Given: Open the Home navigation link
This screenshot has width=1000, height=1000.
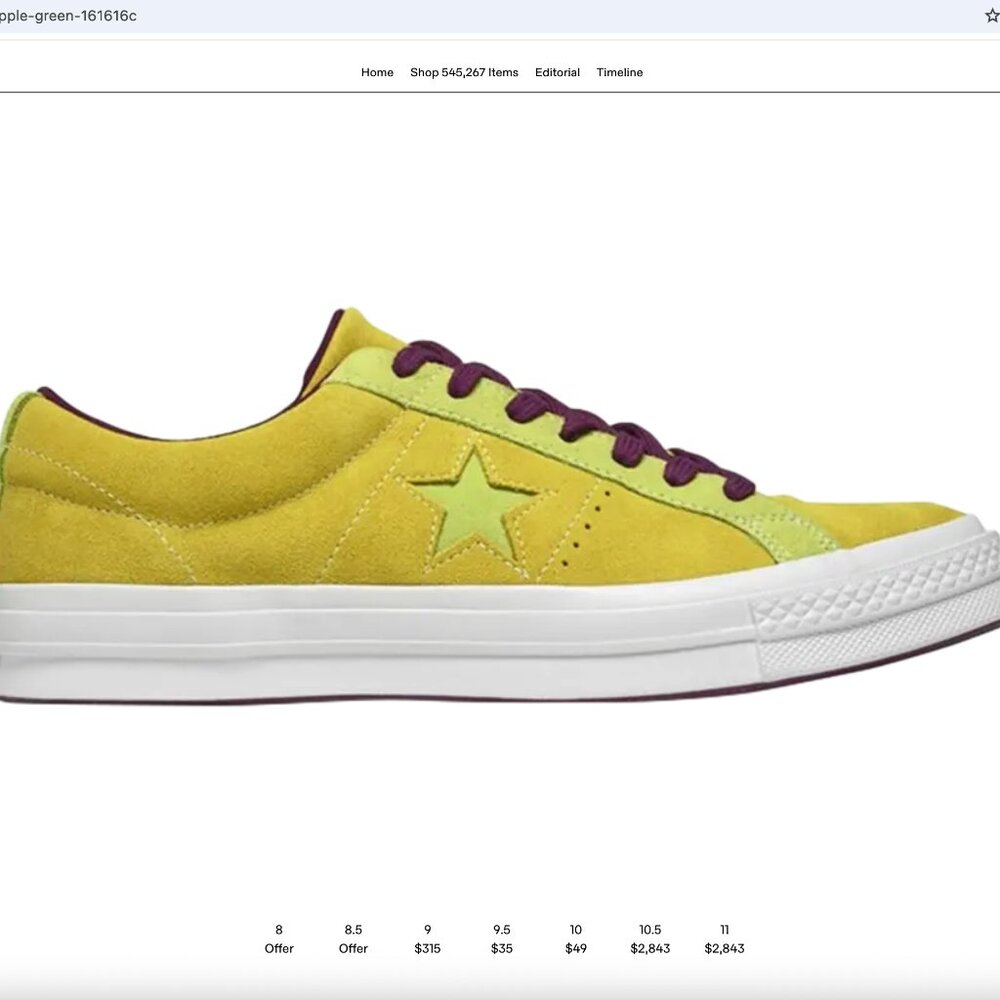Looking at the screenshot, I should (377, 72).
